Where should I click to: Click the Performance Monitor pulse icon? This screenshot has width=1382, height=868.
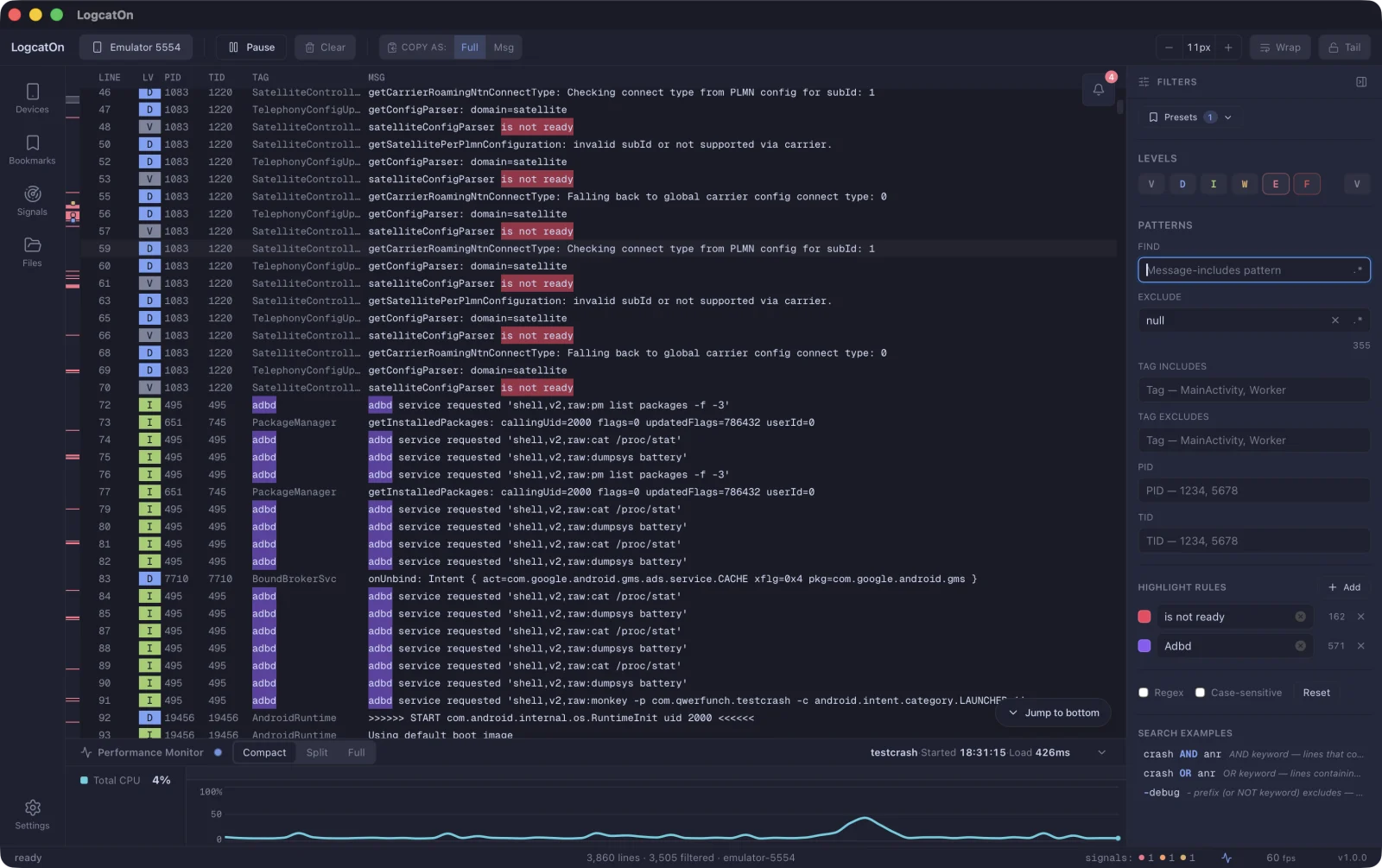(x=86, y=752)
